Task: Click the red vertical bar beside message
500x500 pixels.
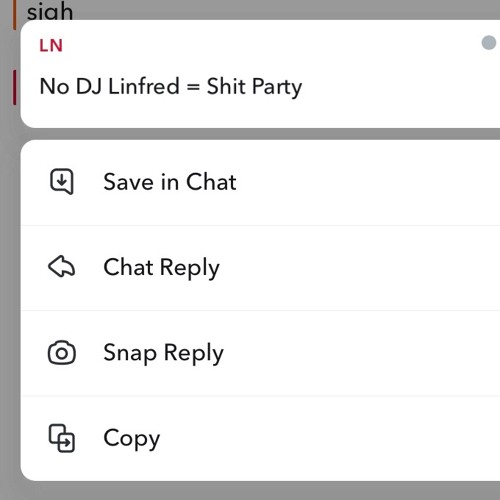Action: [x=15, y=87]
